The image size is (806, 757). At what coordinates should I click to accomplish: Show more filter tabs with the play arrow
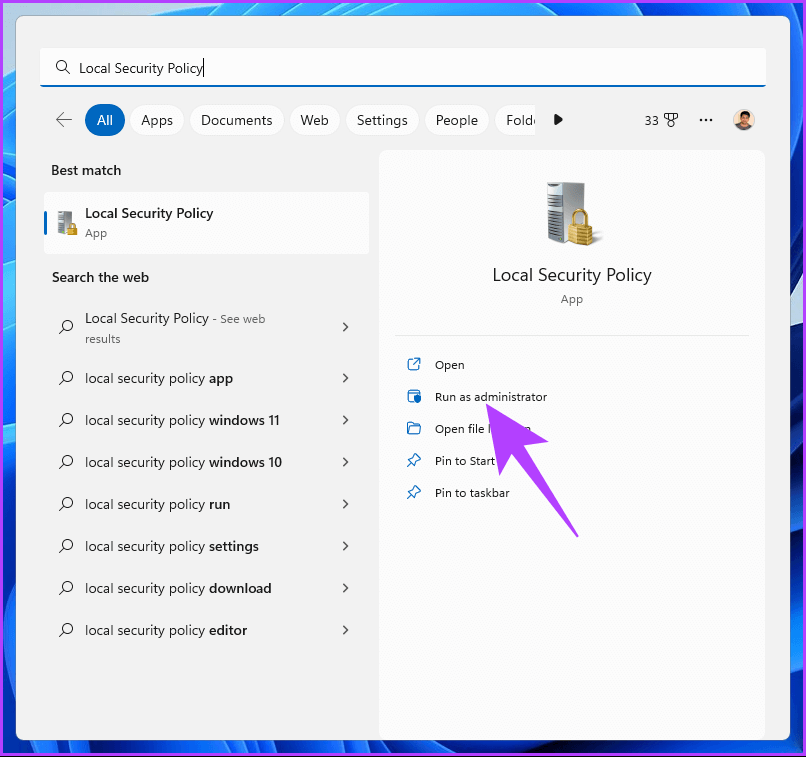[x=558, y=120]
